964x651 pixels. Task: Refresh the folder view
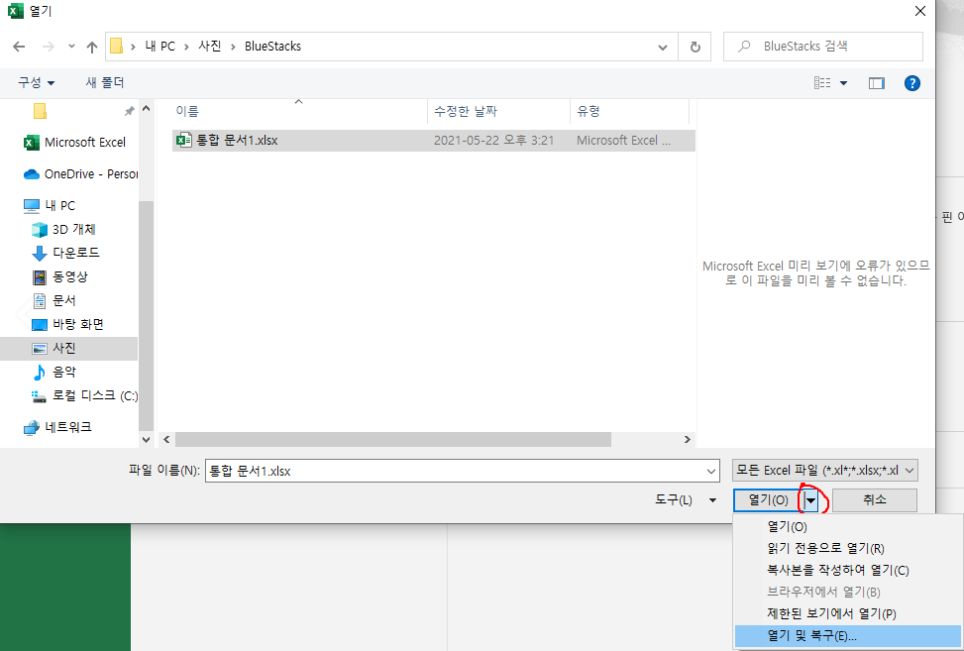point(695,47)
